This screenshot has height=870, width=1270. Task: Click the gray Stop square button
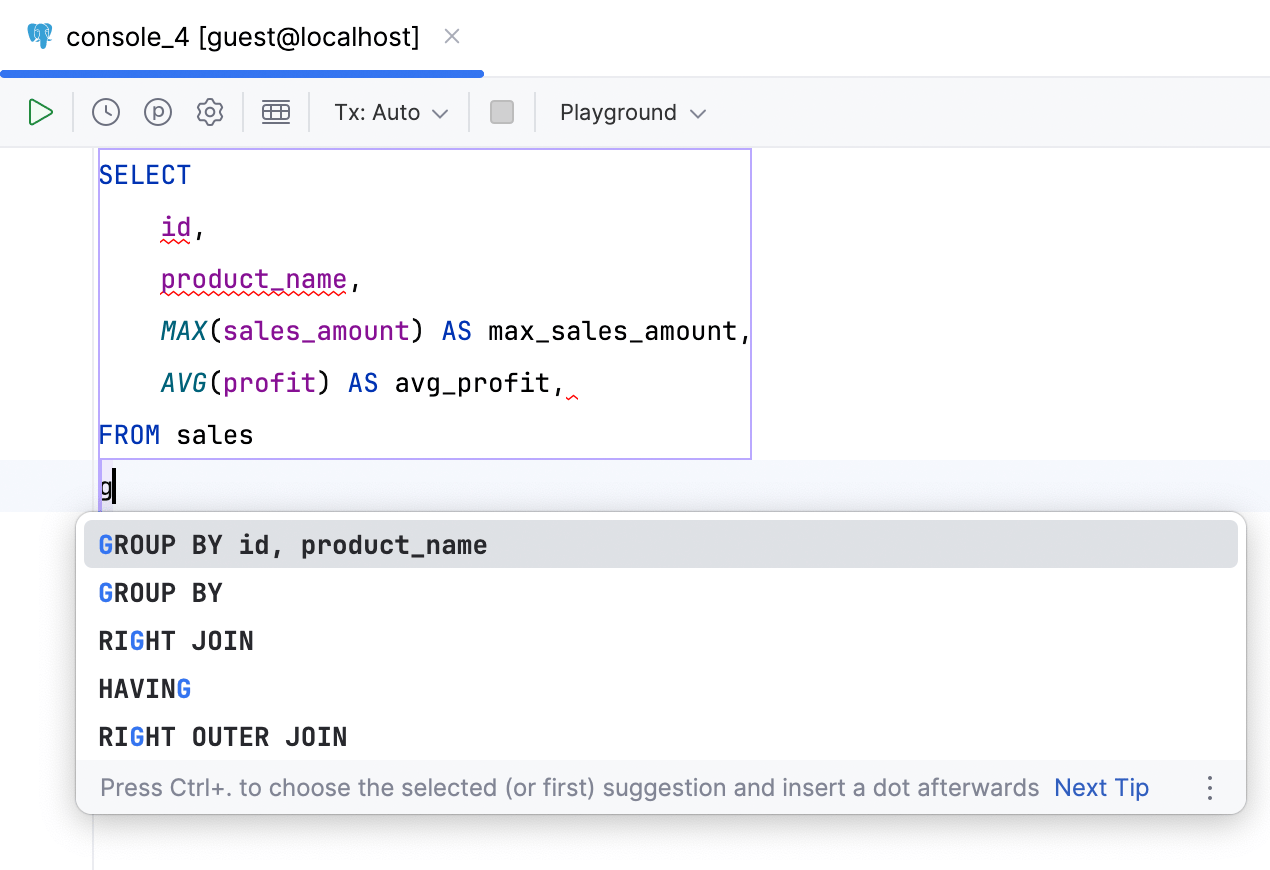pyautogui.click(x=502, y=112)
